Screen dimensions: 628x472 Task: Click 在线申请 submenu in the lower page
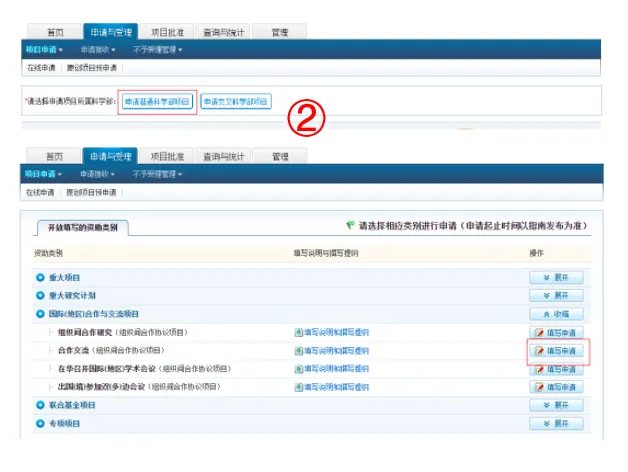[40, 192]
